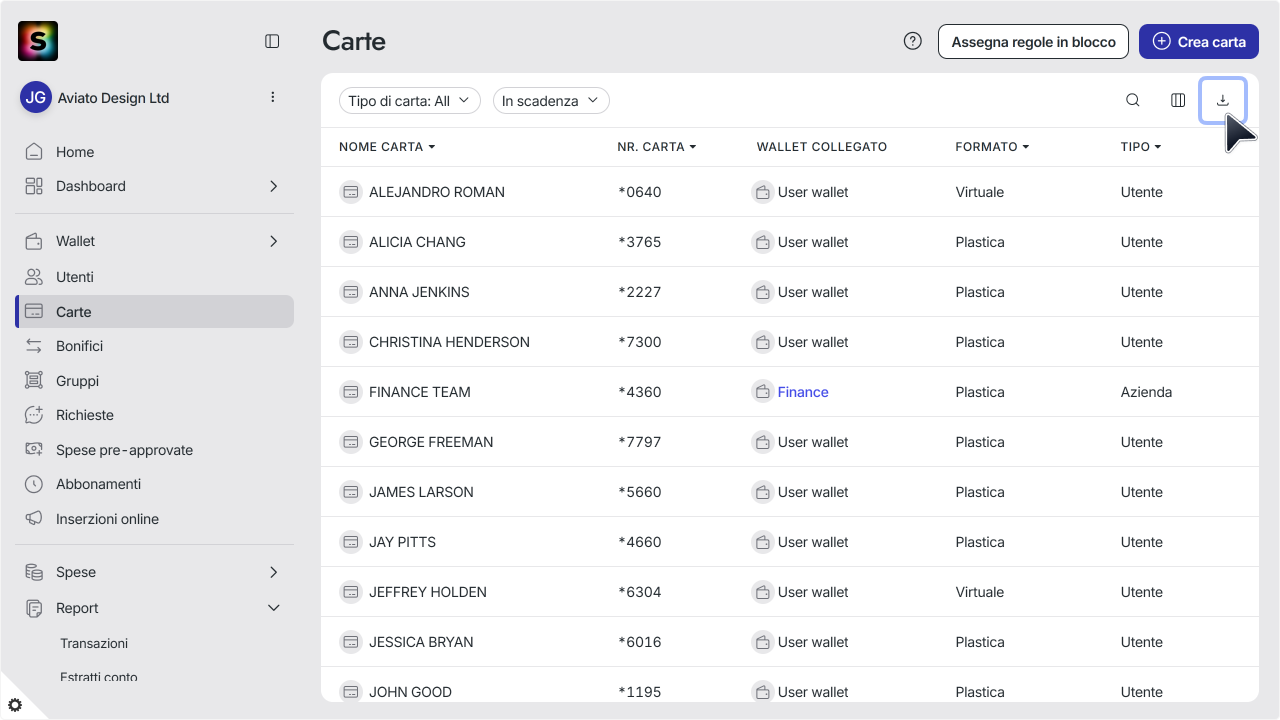This screenshot has height=720, width=1280.
Task: Select Carte in the sidebar
Action: coord(154,312)
